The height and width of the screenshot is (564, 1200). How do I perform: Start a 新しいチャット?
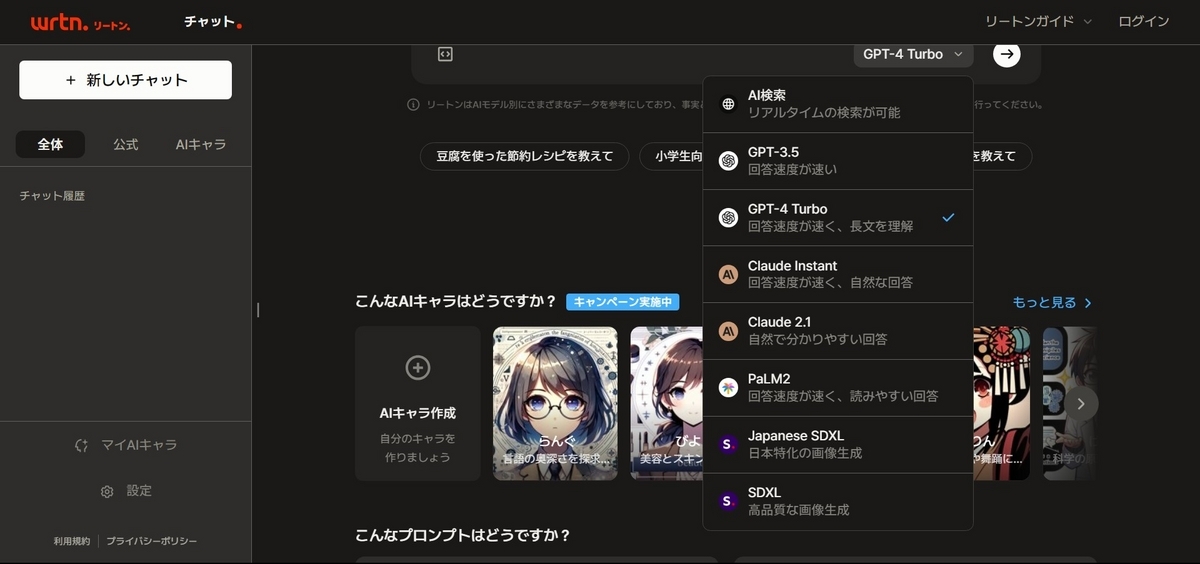125,80
